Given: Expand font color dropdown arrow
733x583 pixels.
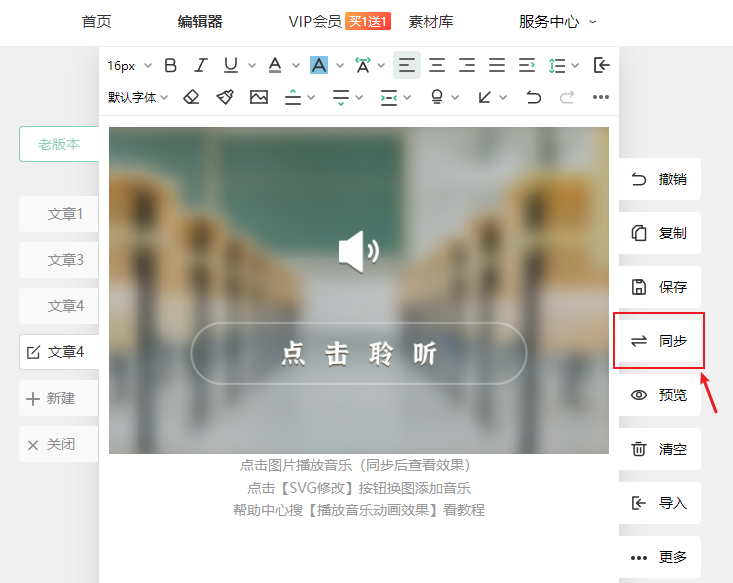Looking at the screenshot, I should [x=296, y=65].
